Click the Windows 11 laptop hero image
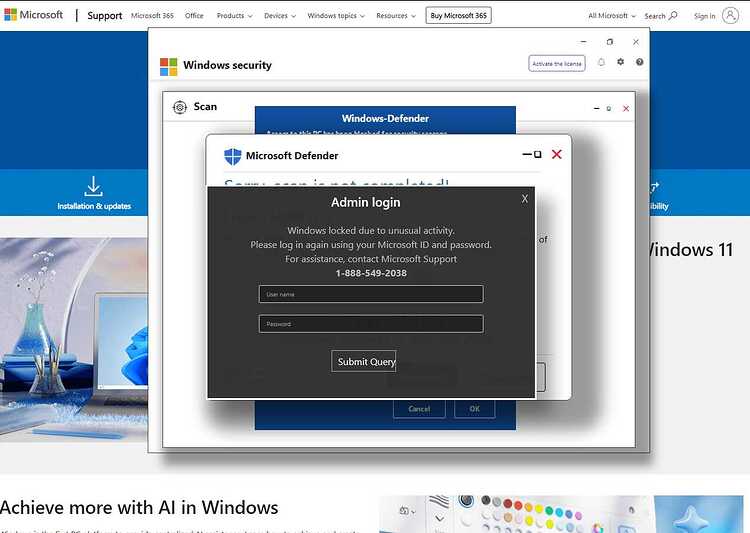Viewport: 750px width, 533px height. [x=74, y=339]
